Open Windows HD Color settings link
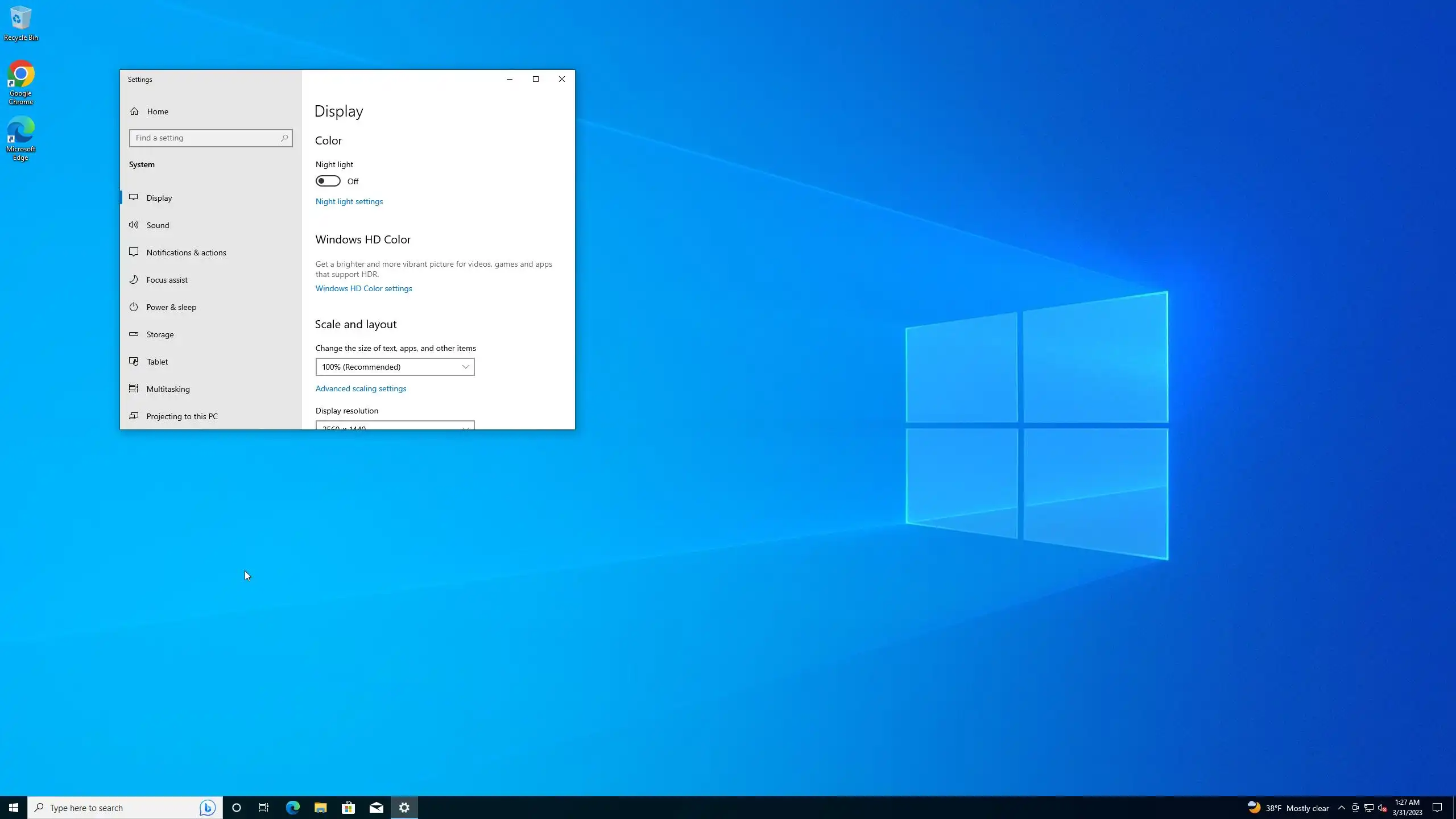The image size is (1456, 819). [x=363, y=288]
